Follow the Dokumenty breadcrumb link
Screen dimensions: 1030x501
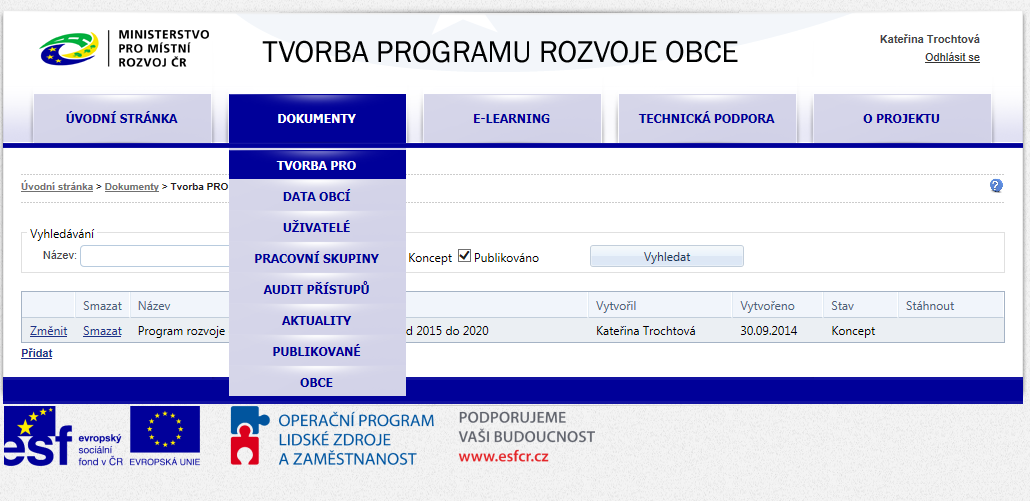[131, 186]
